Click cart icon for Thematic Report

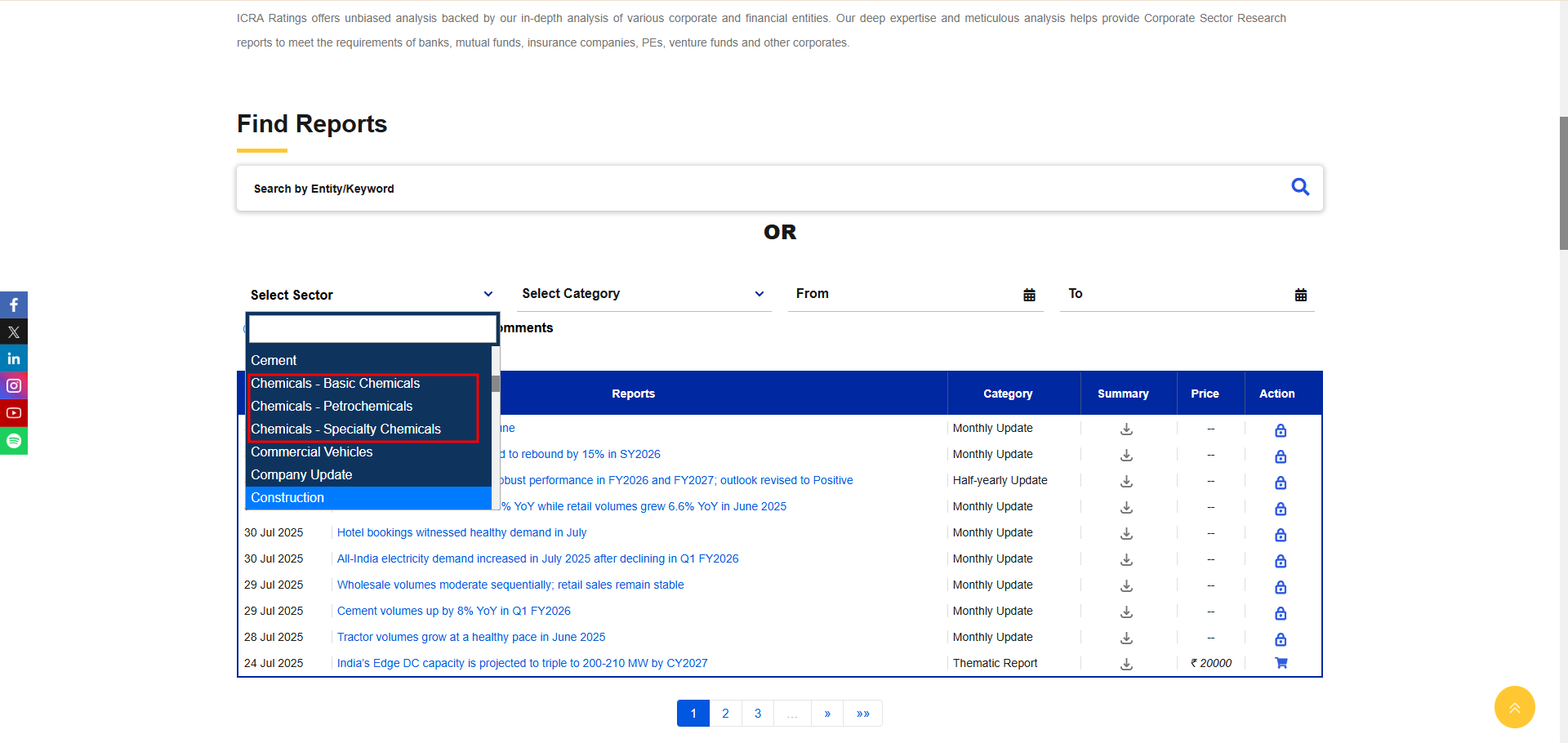pyautogui.click(x=1281, y=663)
